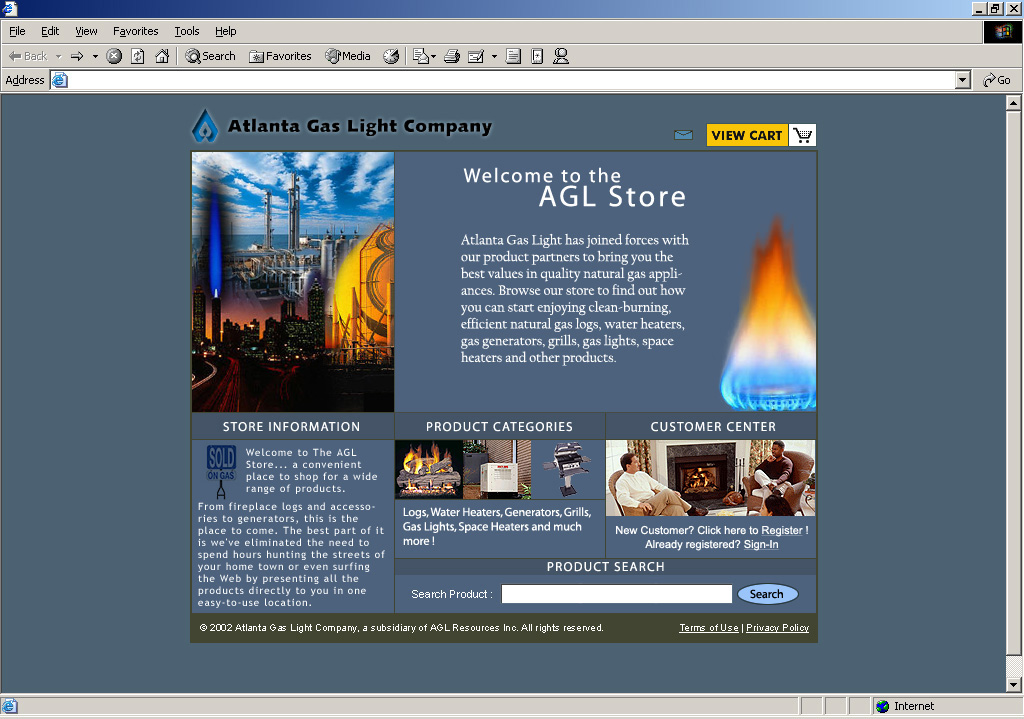1024x719 pixels.
Task: Click the VIEW CART button
Action: coord(747,135)
